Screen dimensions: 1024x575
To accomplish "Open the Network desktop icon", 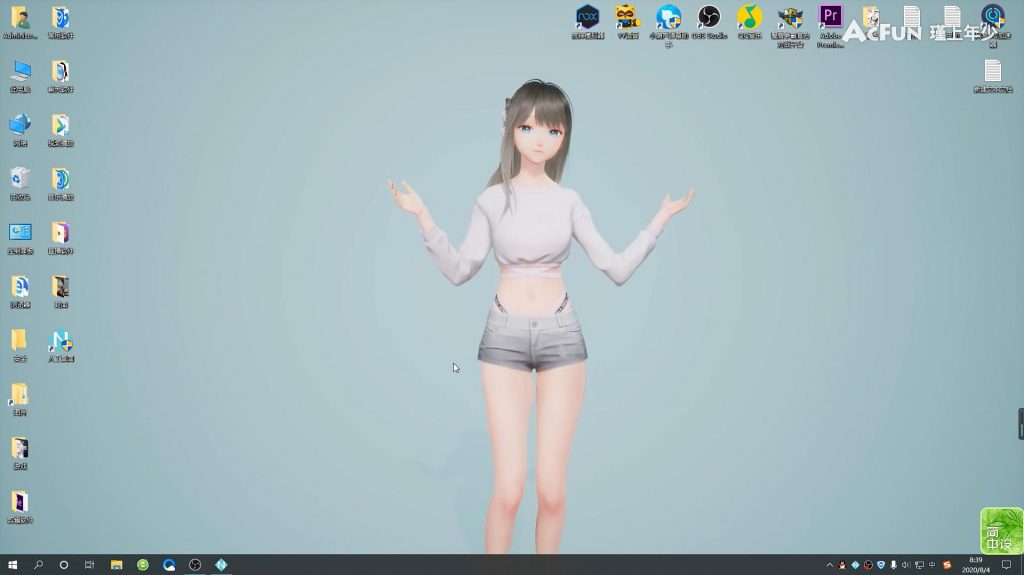I will 20,129.
